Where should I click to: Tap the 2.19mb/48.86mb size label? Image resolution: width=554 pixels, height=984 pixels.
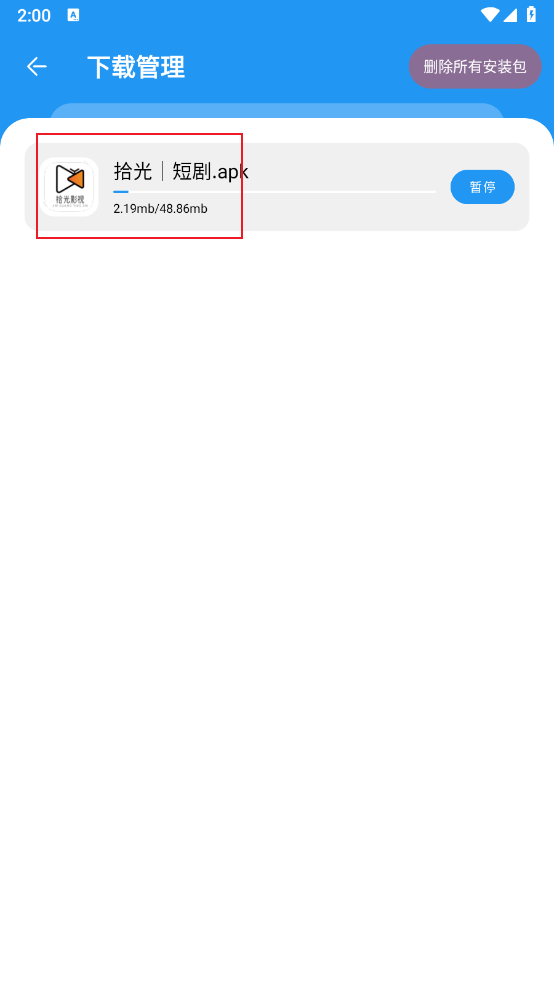(x=161, y=209)
